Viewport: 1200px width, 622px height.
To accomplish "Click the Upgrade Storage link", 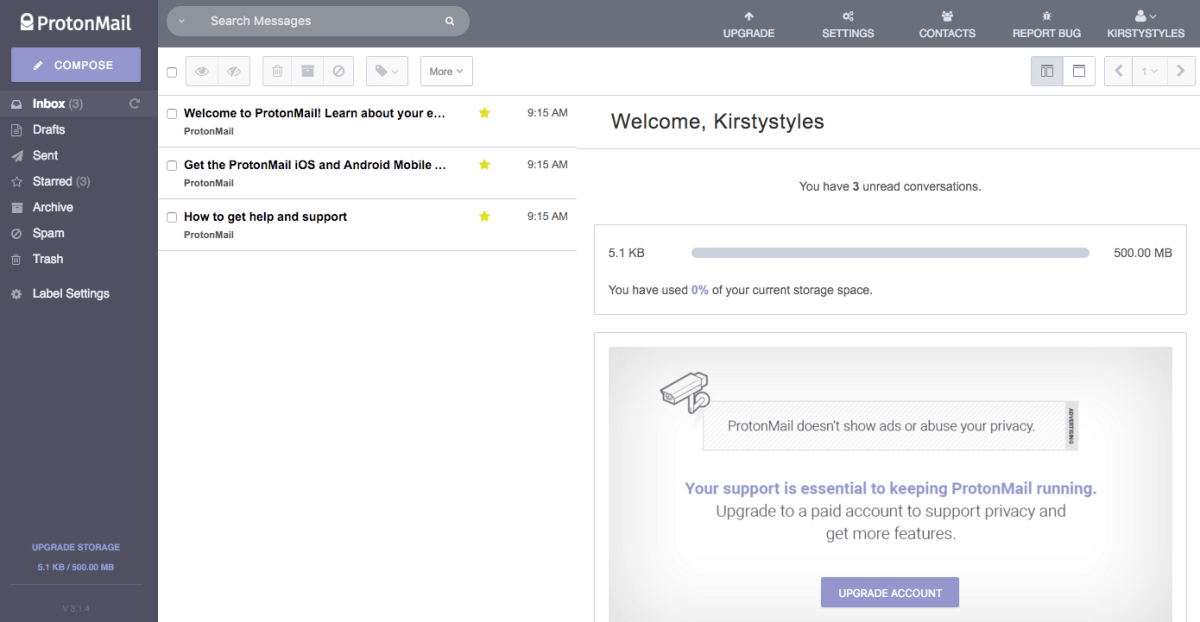I will click(76, 547).
